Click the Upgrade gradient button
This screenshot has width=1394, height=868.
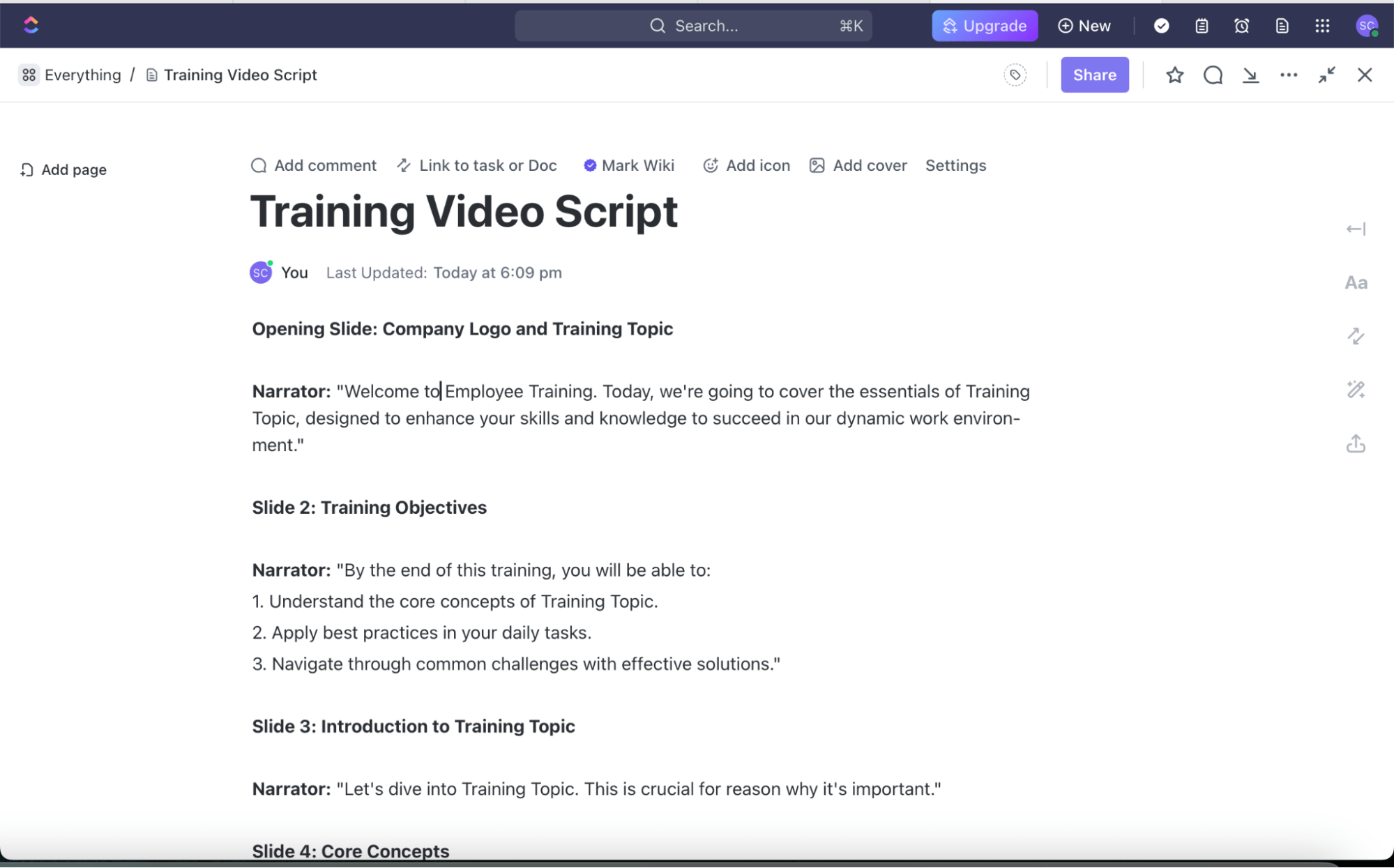[x=985, y=26]
